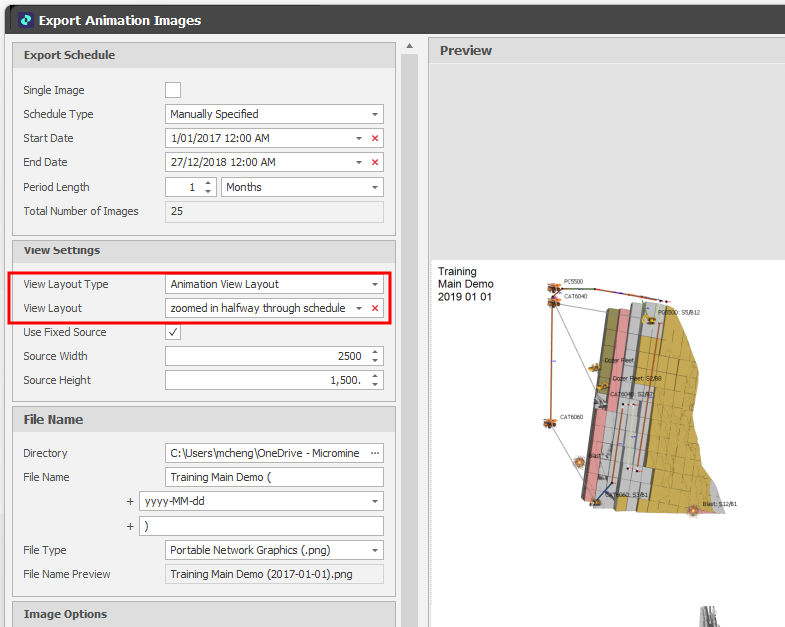Image resolution: width=785 pixels, height=627 pixels.
Task: Enable the Single Image checkbox
Action: (173, 90)
